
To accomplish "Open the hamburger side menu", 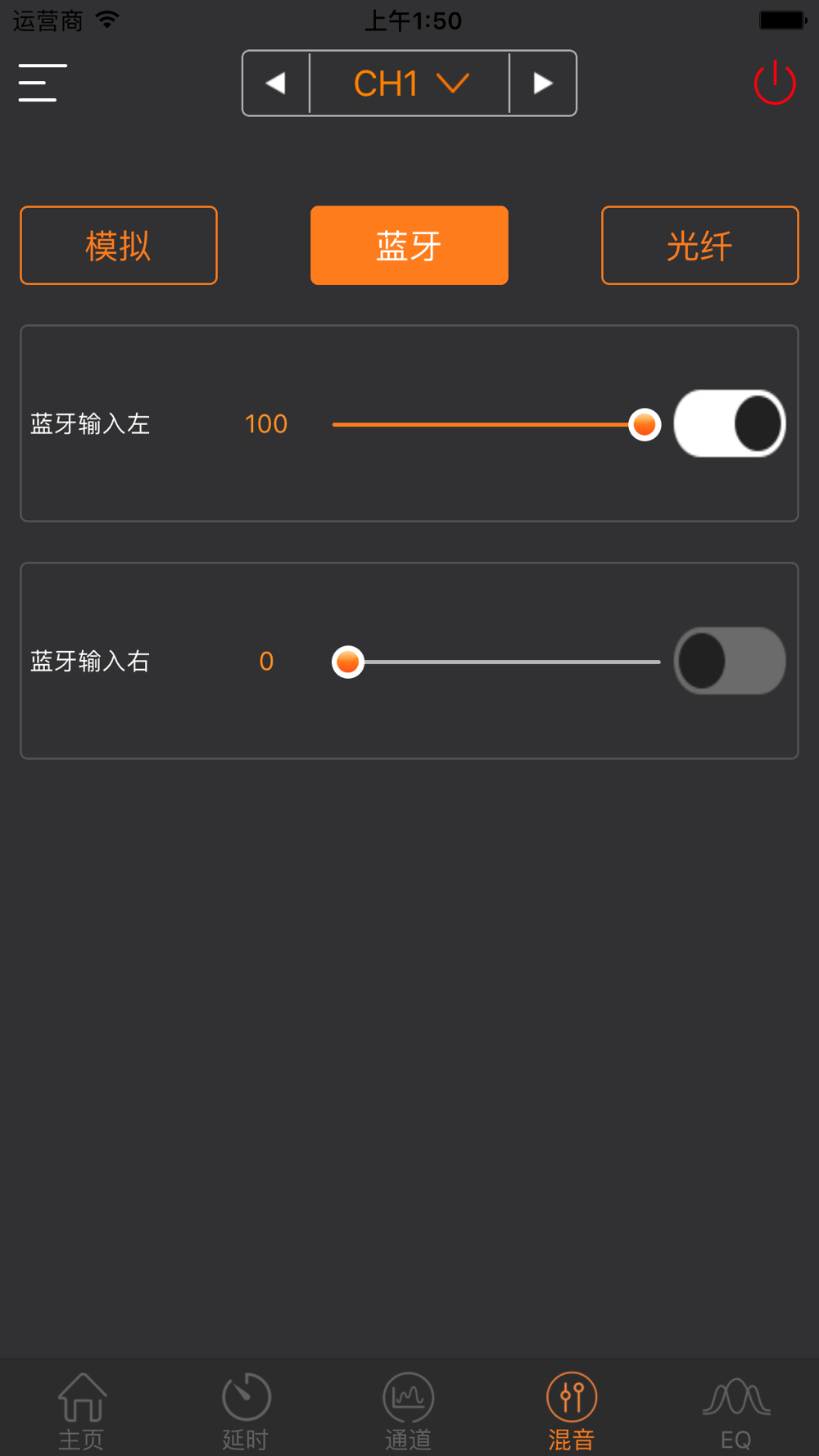I will [x=43, y=83].
